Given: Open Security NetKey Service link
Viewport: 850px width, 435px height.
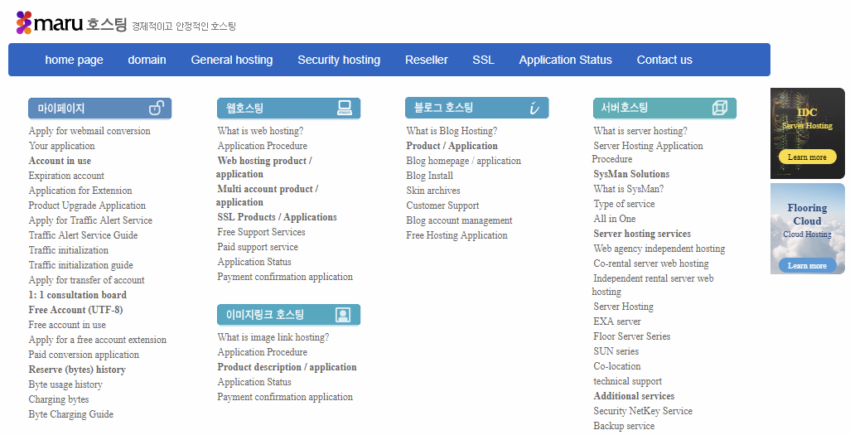Looking at the screenshot, I should (x=643, y=411).
